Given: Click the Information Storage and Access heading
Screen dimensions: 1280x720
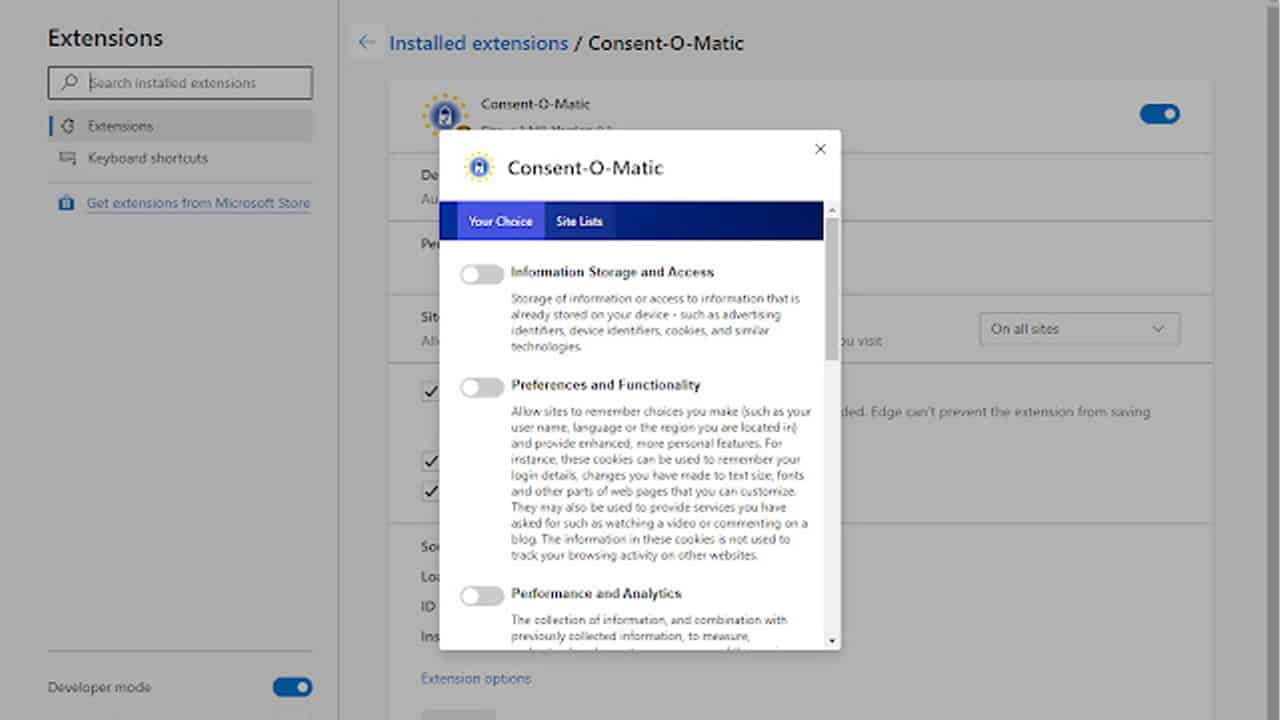Looking at the screenshot, I should pos(612,272).
